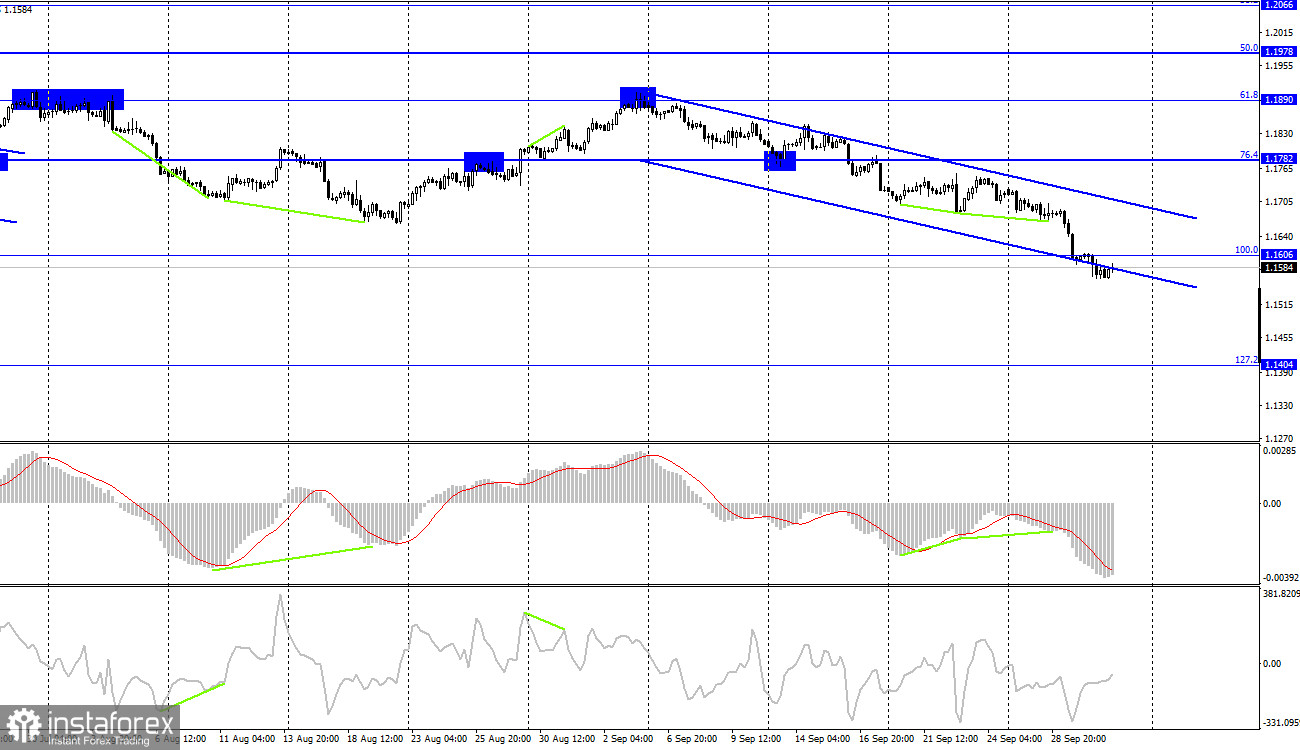Click the 9 Sep 12:00 time label

[758, 740]
